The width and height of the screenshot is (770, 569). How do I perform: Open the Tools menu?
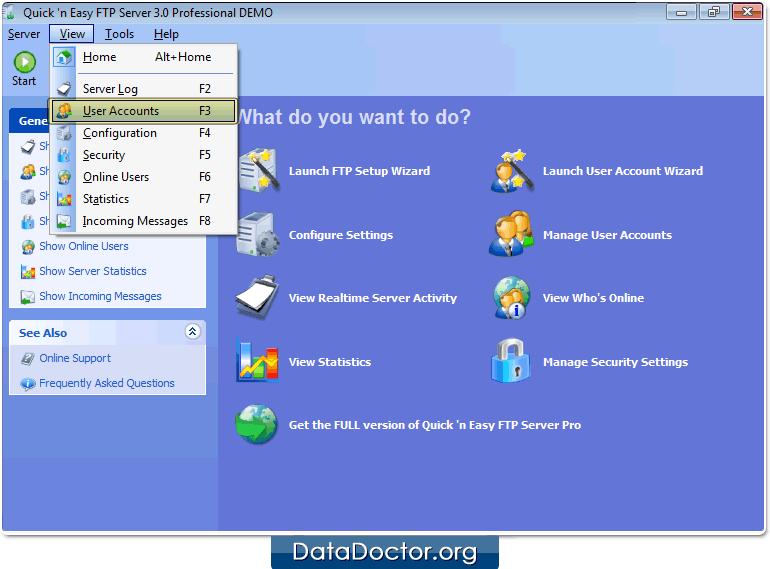click(119, 34)
